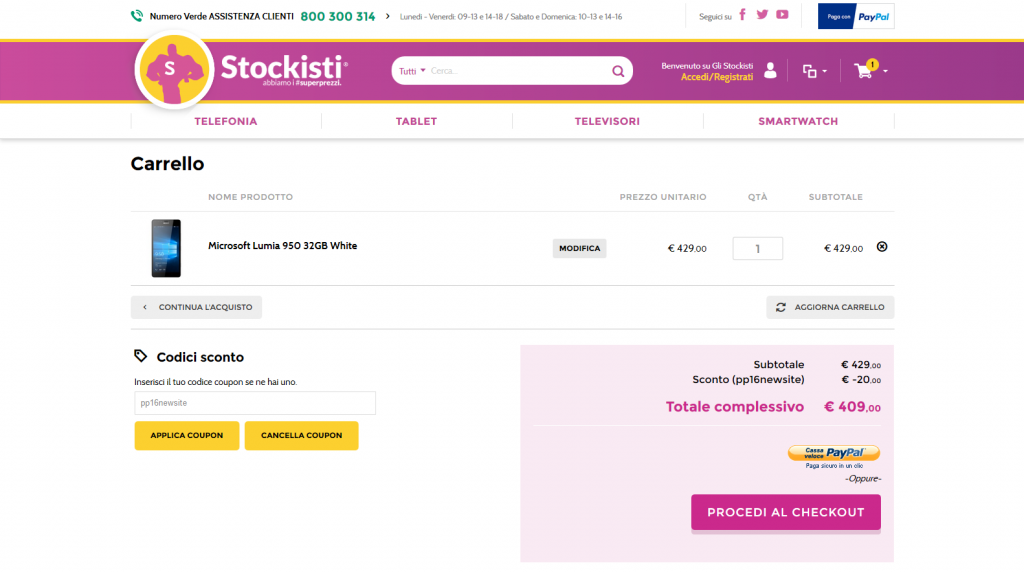Click the green phone assistance icon

(136, 16)
